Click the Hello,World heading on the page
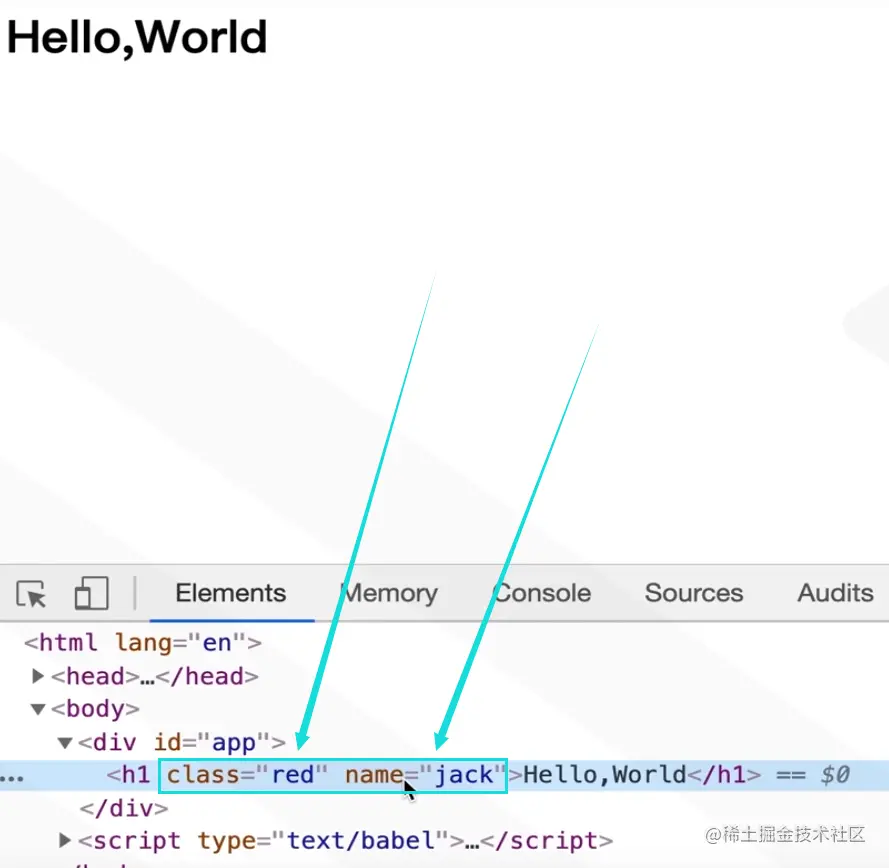Viewport: 889px width, 868px height. point(137,37)
